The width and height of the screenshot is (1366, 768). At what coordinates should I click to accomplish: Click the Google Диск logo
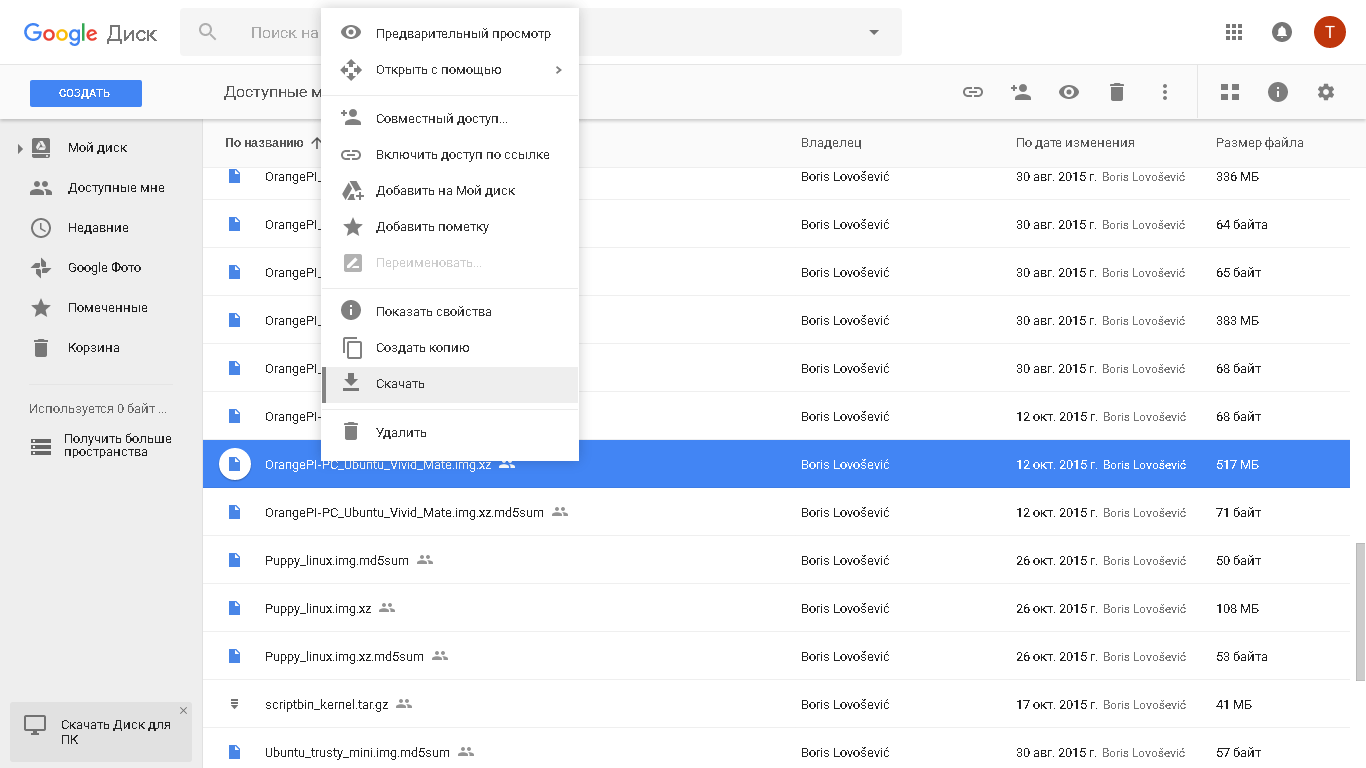[x=91, y=32]
